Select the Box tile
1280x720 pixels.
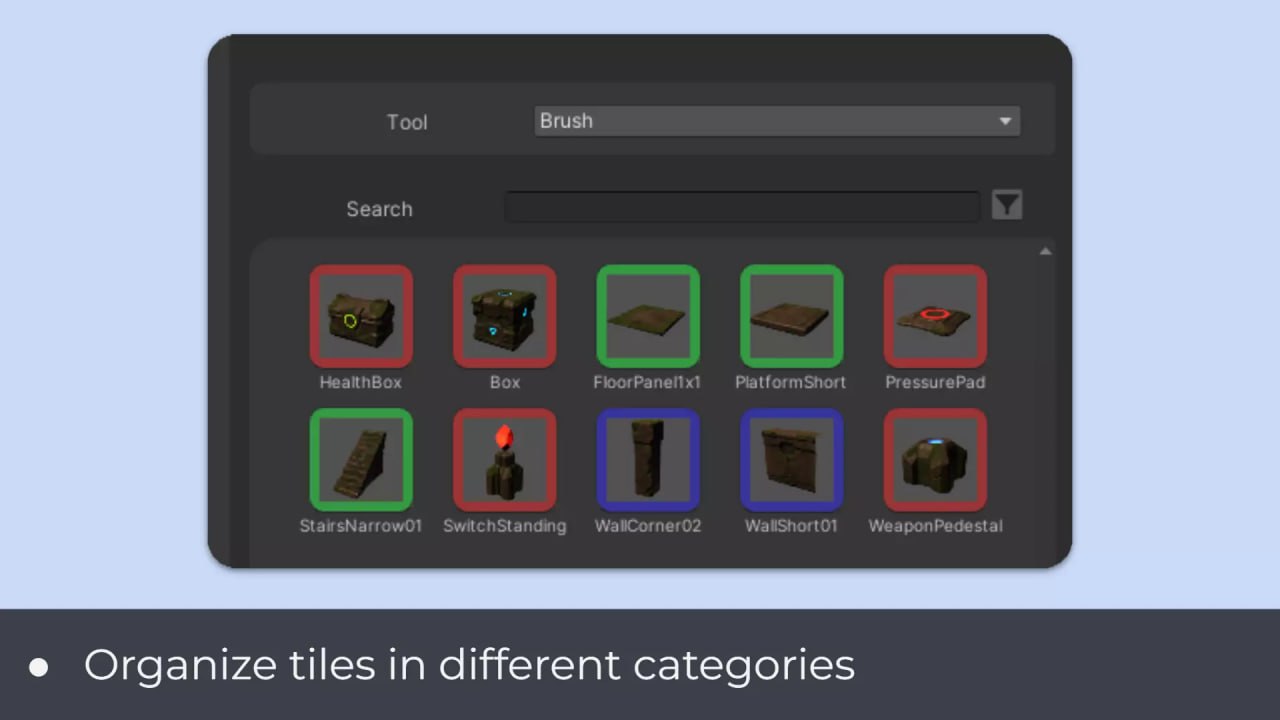tap(504, 315)
